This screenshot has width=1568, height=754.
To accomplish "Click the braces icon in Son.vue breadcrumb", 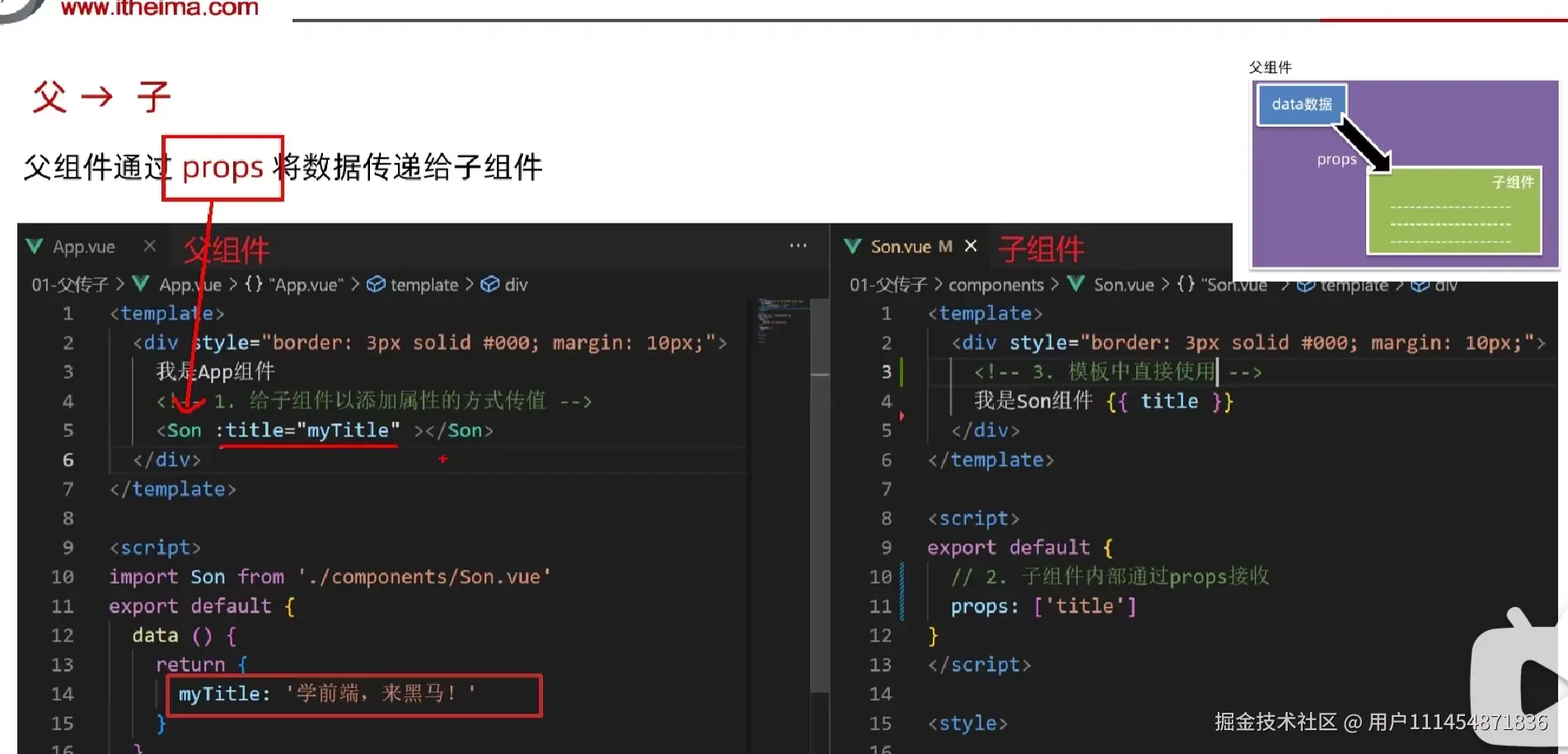I will click(x=1186, y=283).
